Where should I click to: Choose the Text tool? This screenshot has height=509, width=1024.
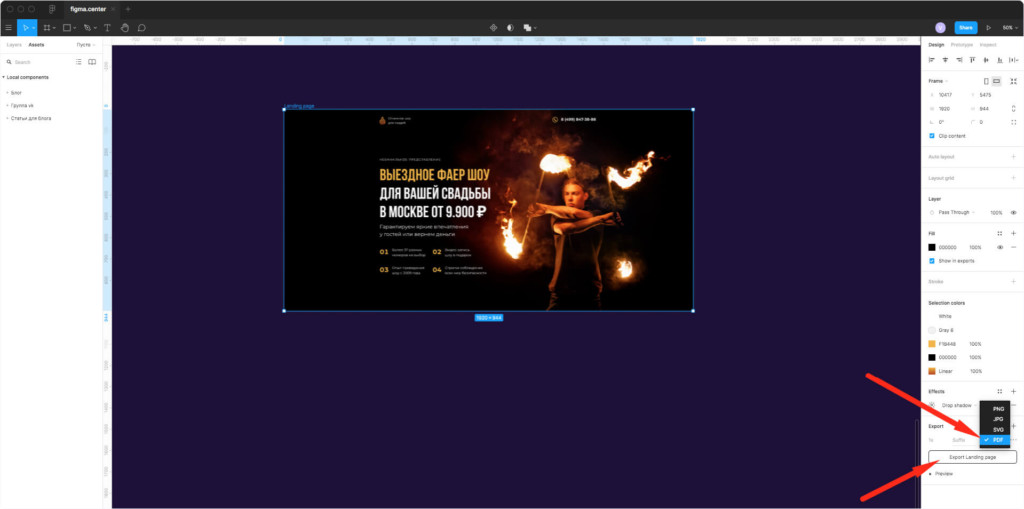click(x=107, y=28)
